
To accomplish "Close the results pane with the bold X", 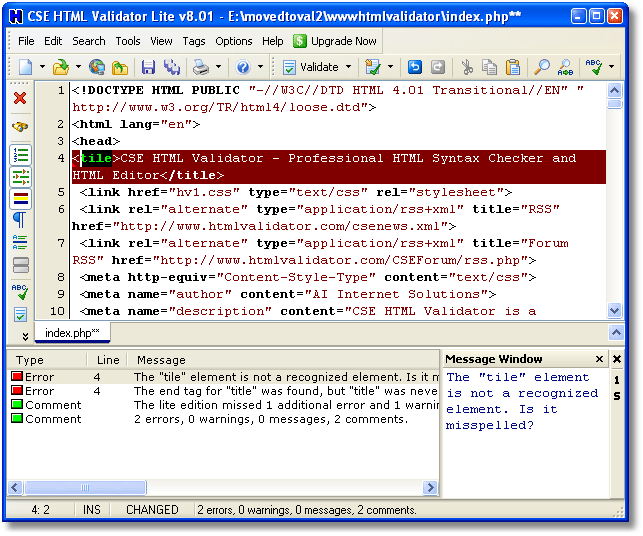I will (617, 359).
